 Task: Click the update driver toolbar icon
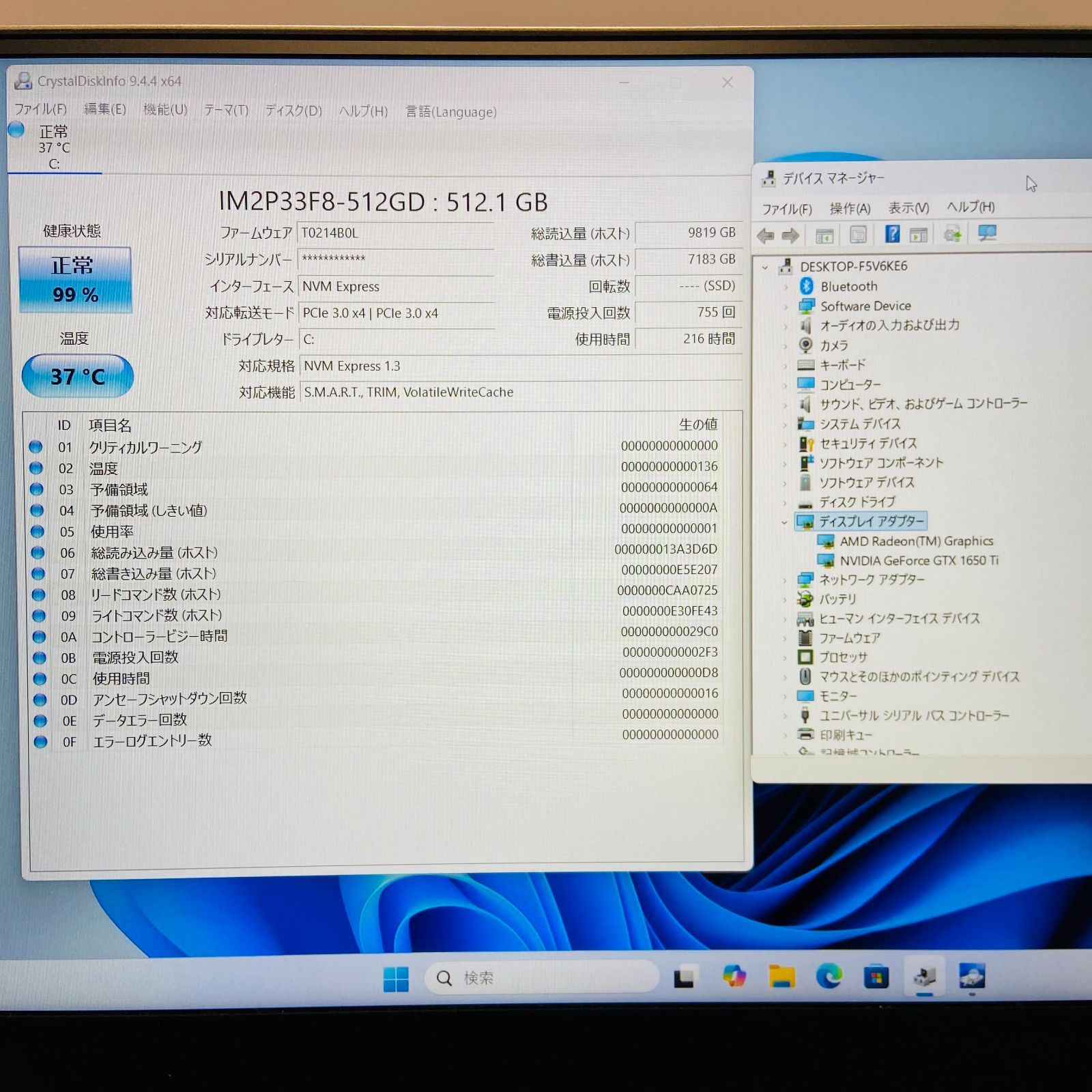[952, 234]
